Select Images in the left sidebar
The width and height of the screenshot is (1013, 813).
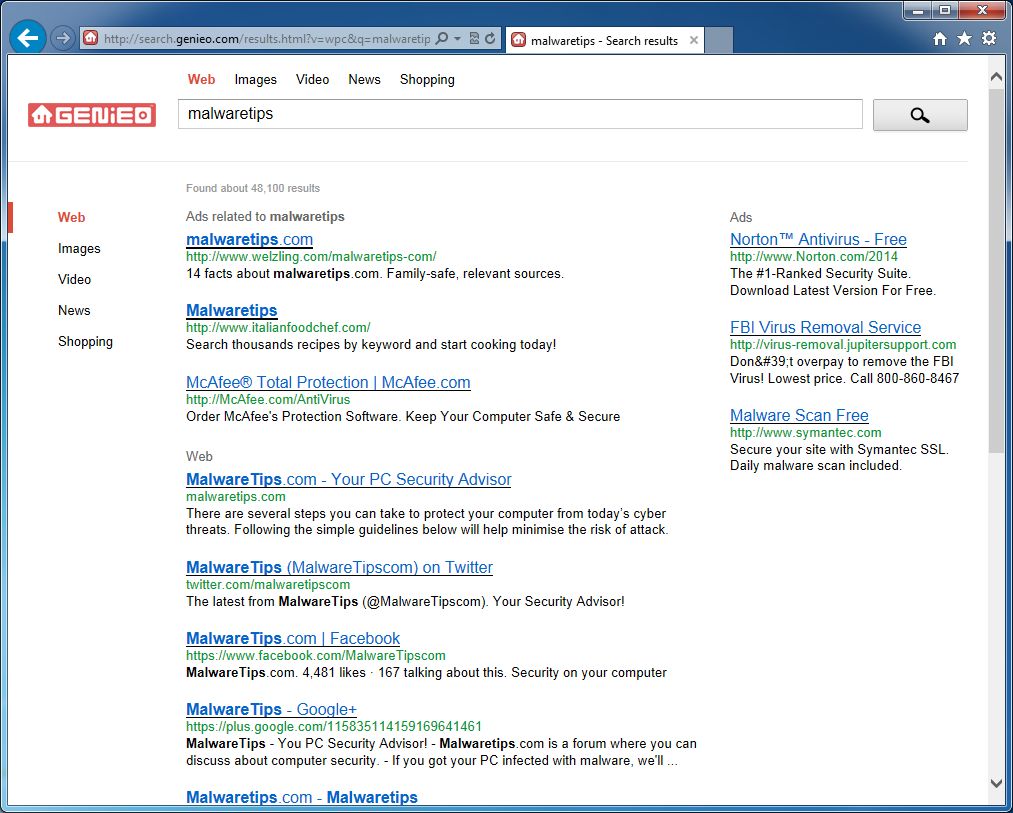click(x=79, y=248)
